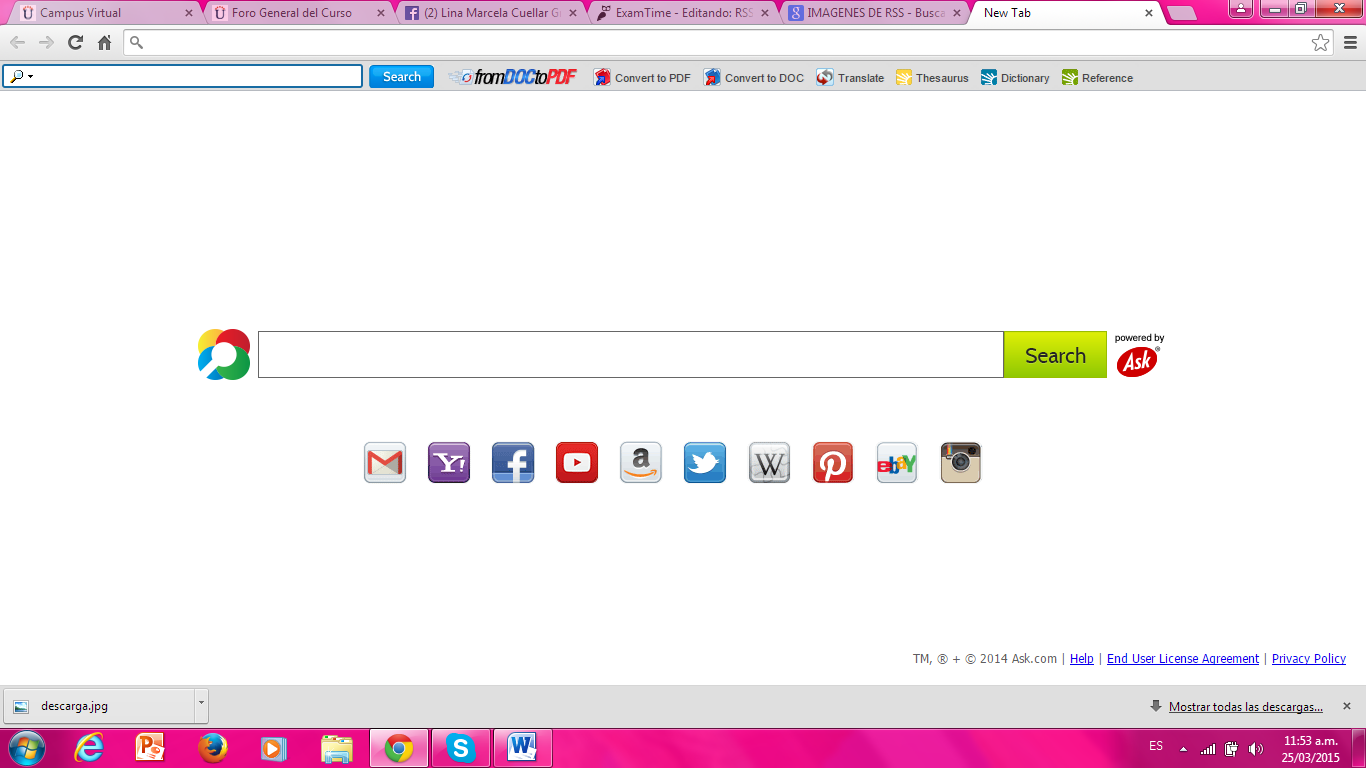Click Convert to DOC in toolbar

click(x=754, y=78)
